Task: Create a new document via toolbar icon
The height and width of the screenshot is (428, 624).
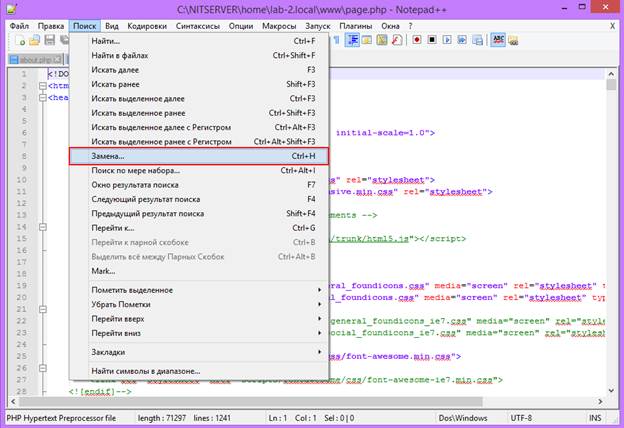Action: 20,40
